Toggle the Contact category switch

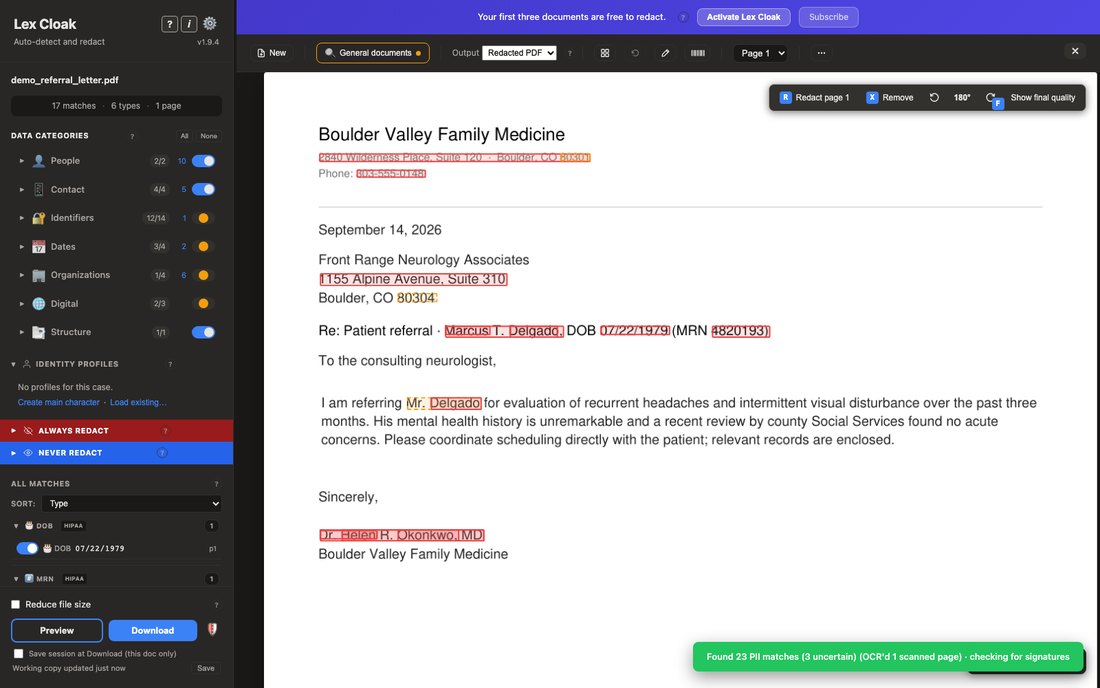tap(203, 189)
